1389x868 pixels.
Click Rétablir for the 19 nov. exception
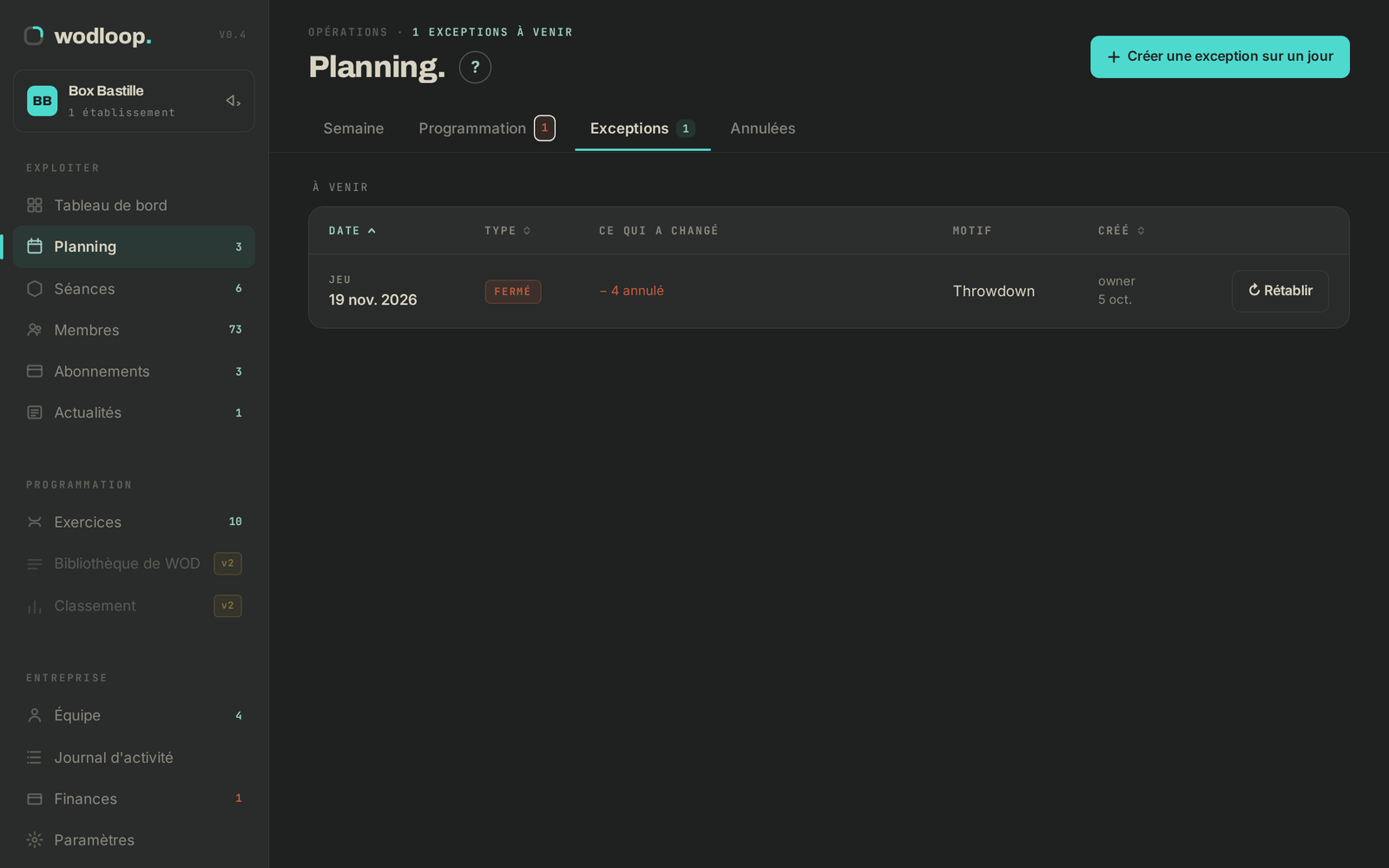1280,291
